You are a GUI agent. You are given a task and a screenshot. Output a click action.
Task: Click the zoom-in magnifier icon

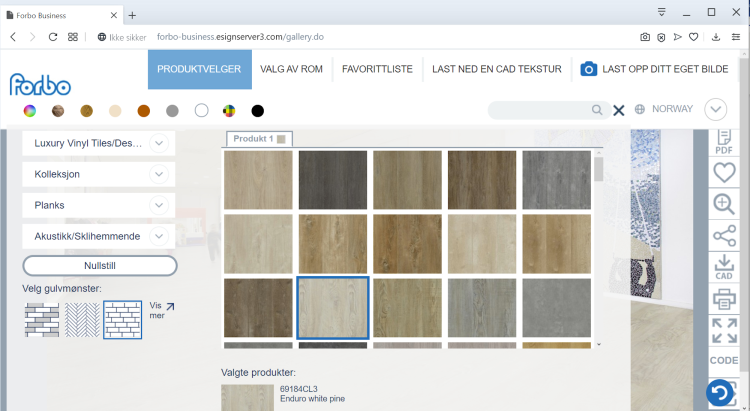pyautogui.click(x=724, y=204)
